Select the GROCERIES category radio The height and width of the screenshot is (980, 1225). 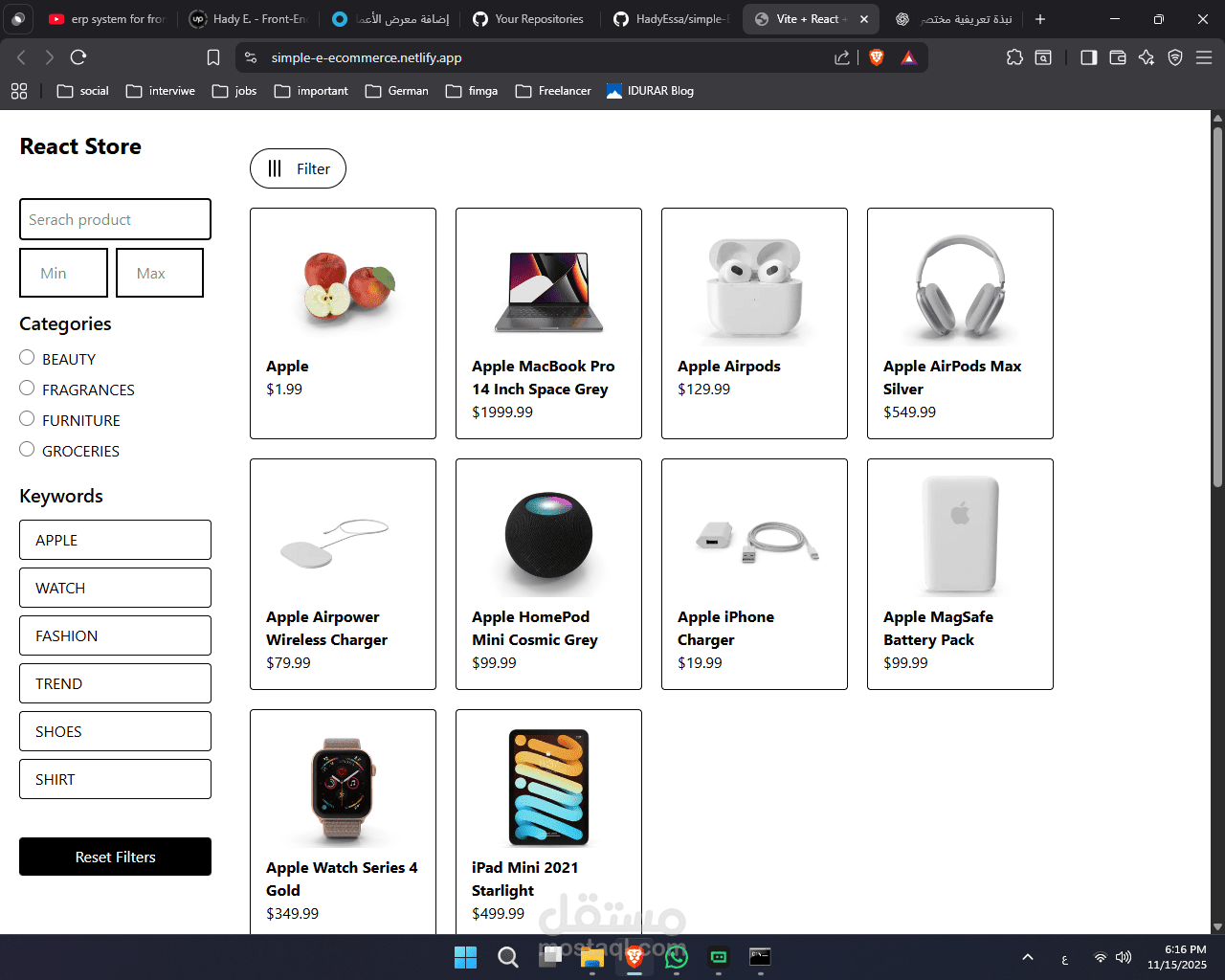27,449
